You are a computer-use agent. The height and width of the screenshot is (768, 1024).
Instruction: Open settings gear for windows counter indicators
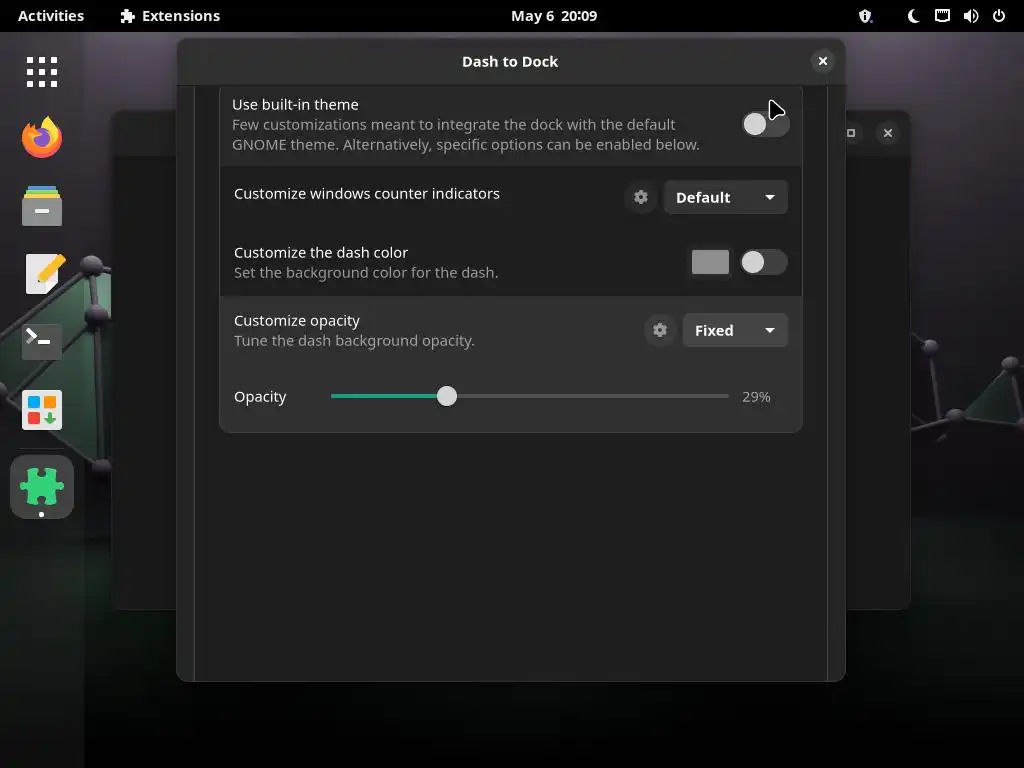641,197
